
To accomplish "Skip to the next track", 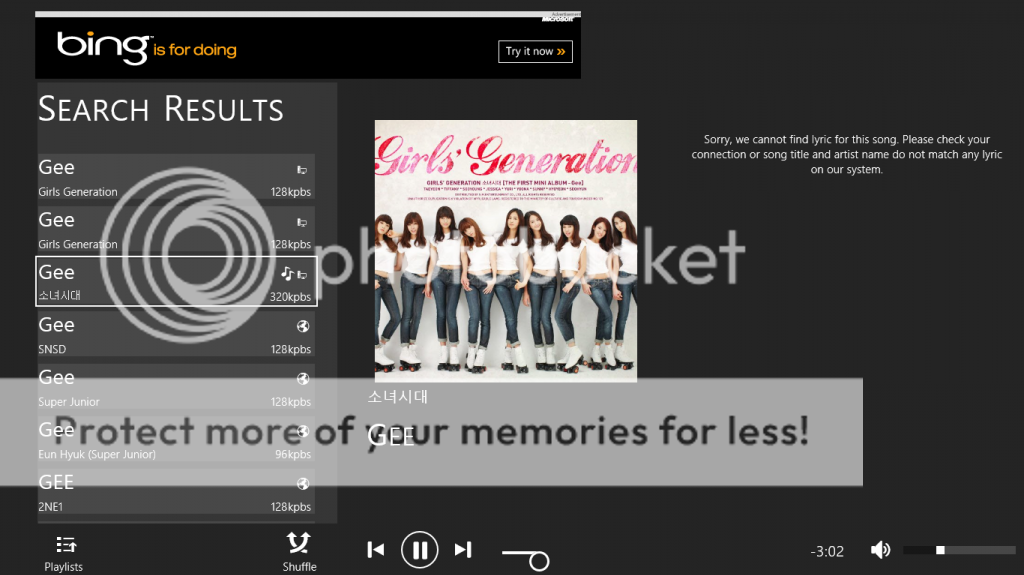I will (463, 550).
